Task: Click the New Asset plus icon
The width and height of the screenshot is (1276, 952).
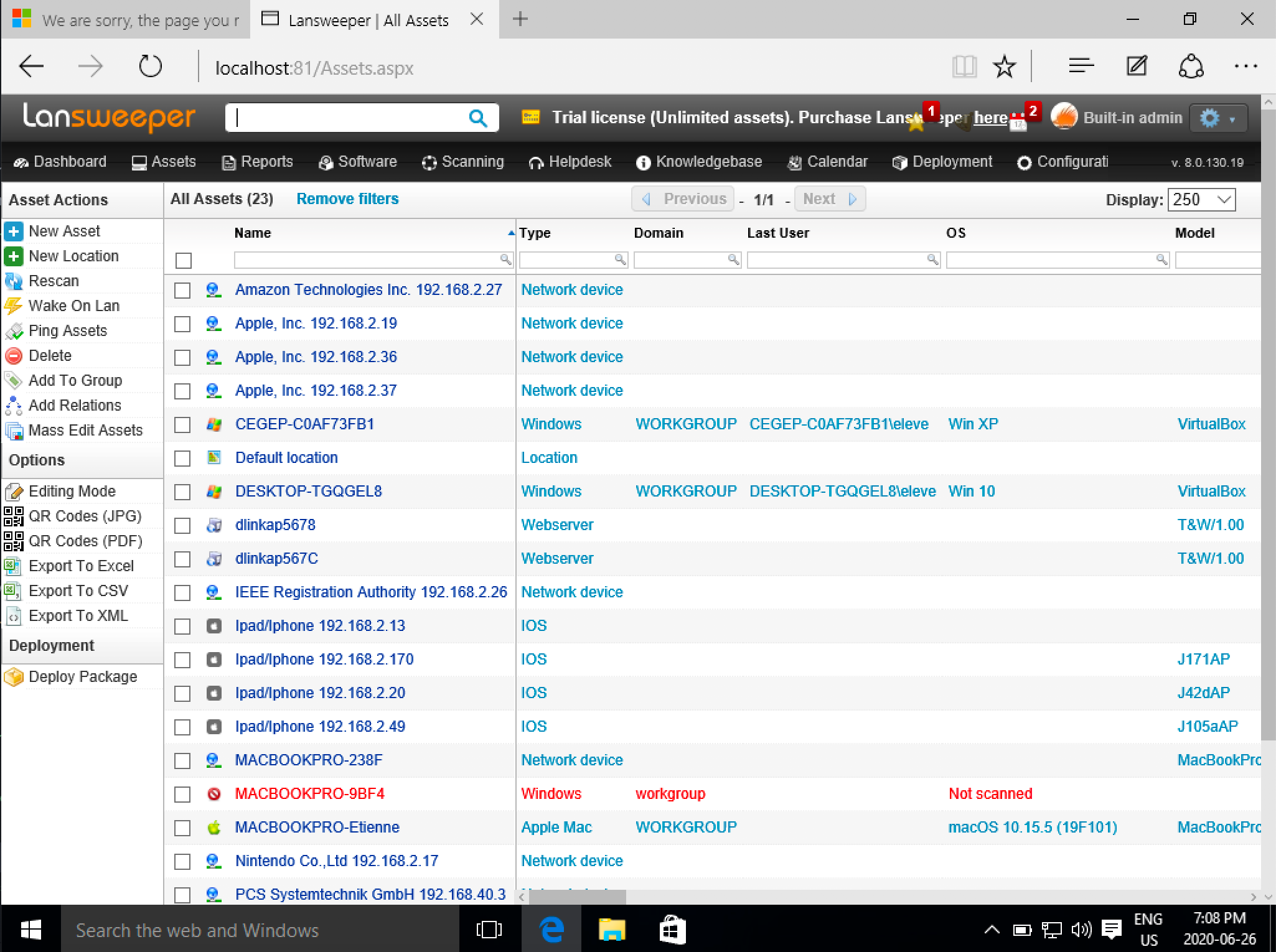Action: pyautogui.click(x=14, y=231)
